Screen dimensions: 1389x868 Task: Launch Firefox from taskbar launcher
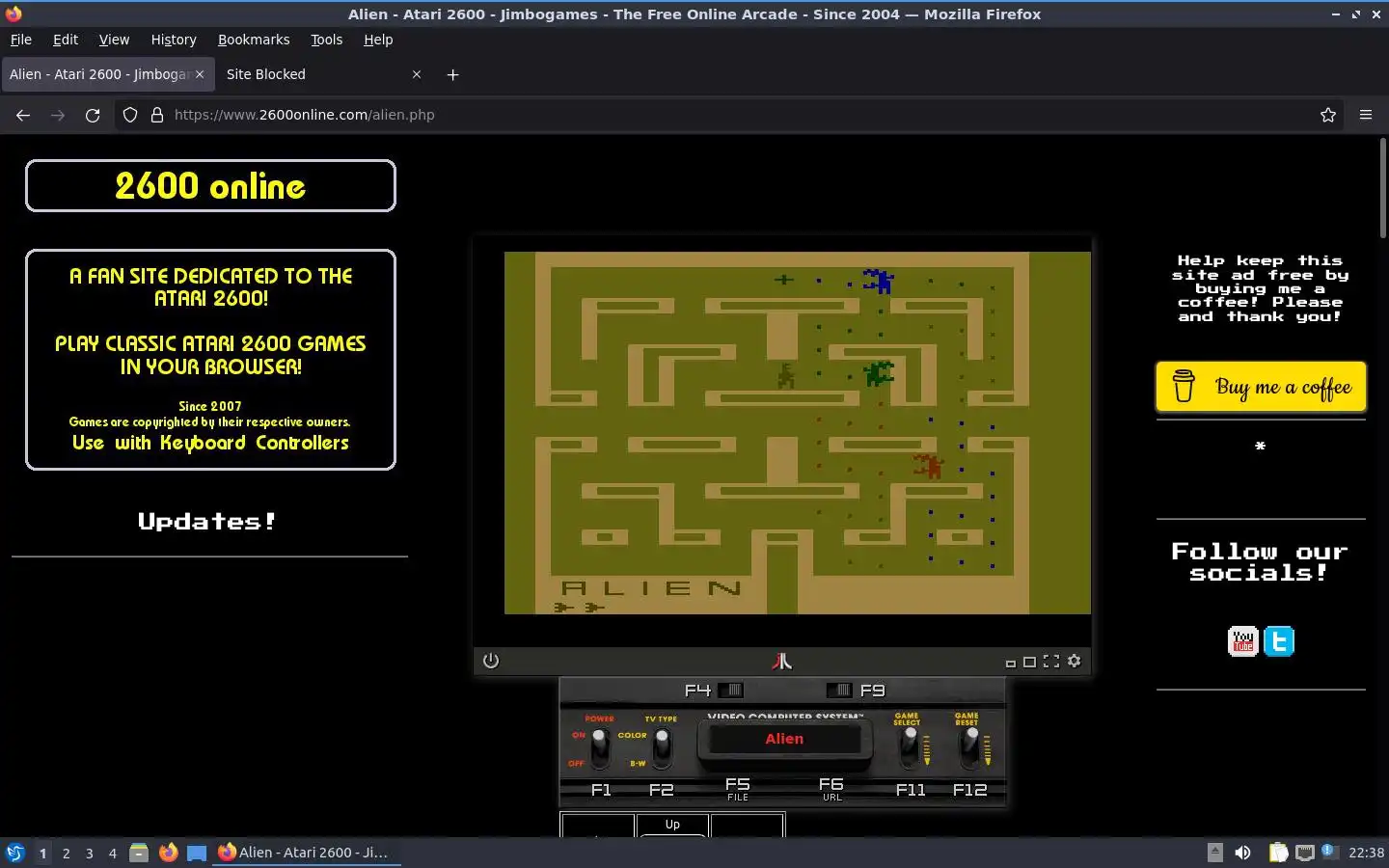168,853
